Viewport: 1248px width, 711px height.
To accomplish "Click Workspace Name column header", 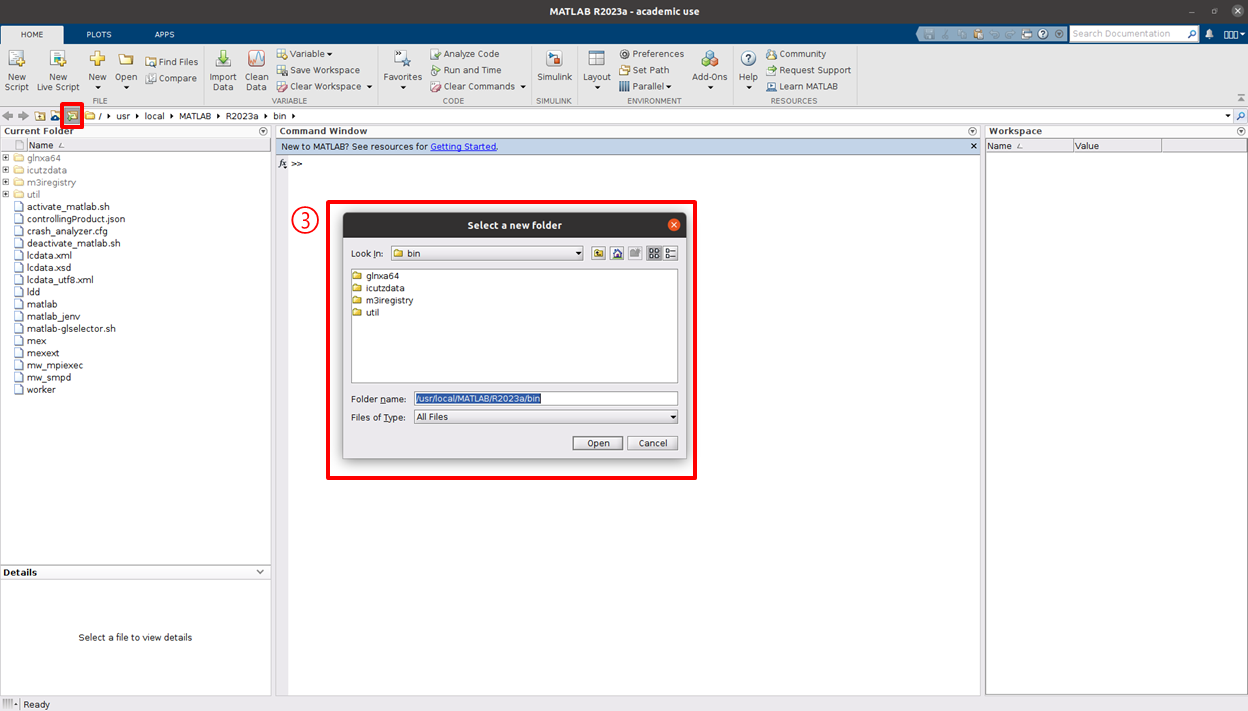I will pos(1029,146).
